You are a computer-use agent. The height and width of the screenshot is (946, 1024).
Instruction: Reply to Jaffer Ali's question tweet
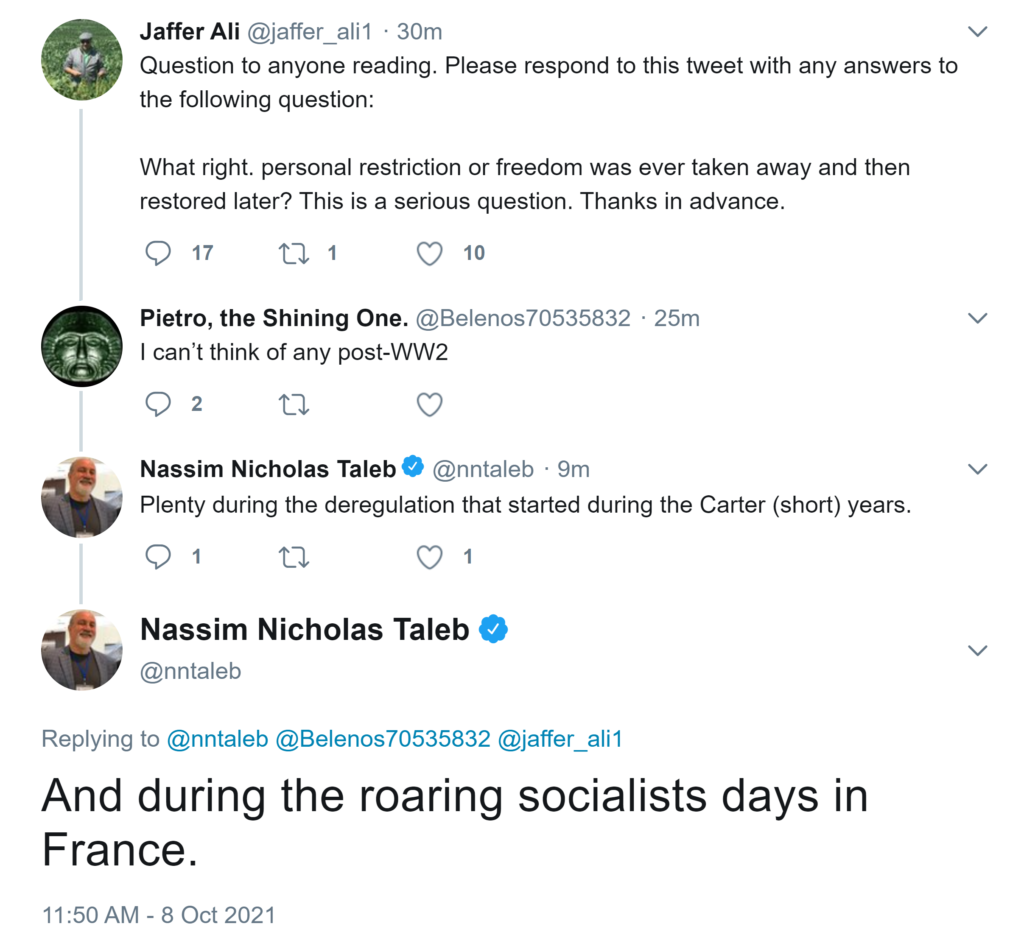click(158, 253)
